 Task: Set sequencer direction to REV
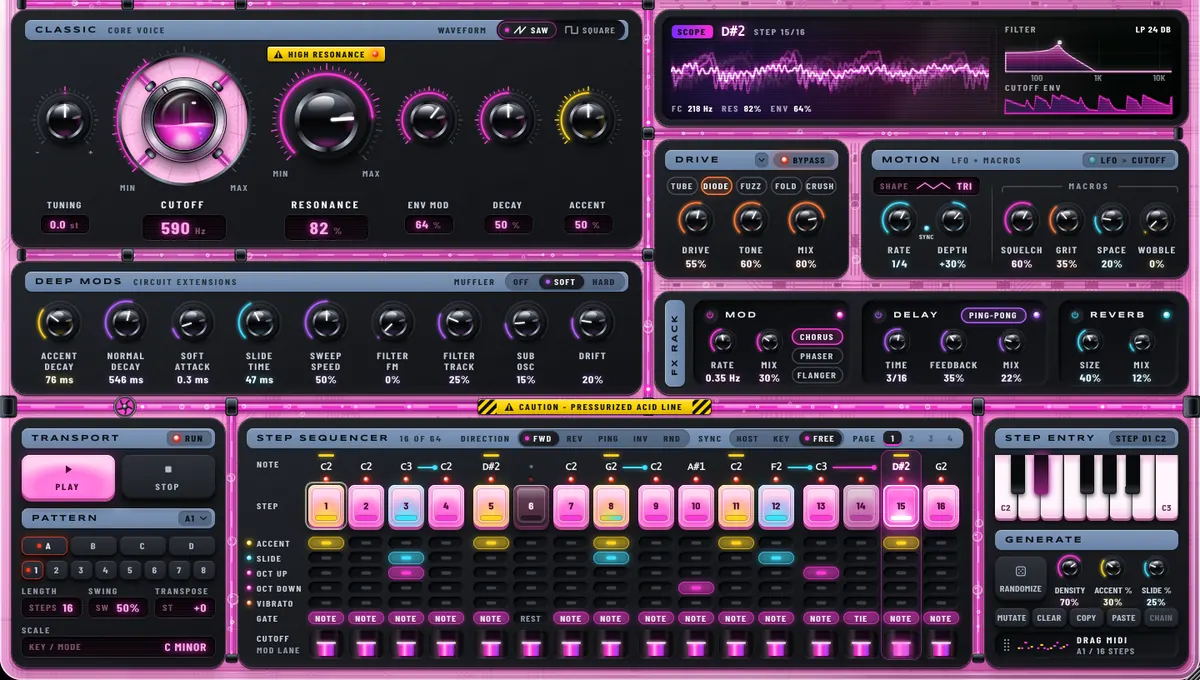click(x=574, y=438)
